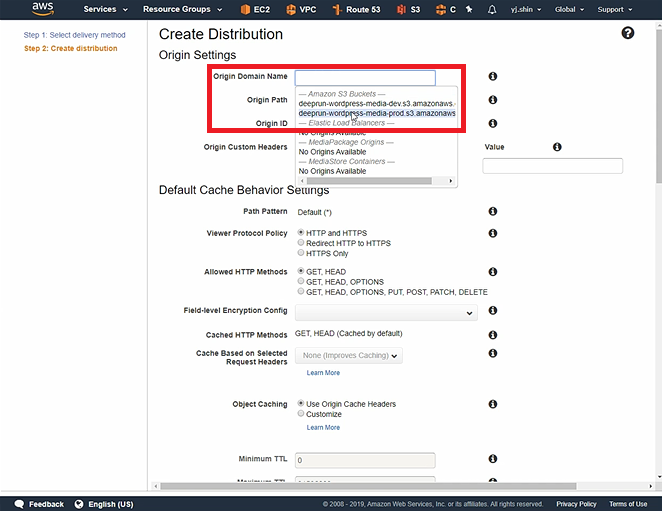
Task: Select GET, HEAD, OPTIONS methods only
Action: [301, 281]
